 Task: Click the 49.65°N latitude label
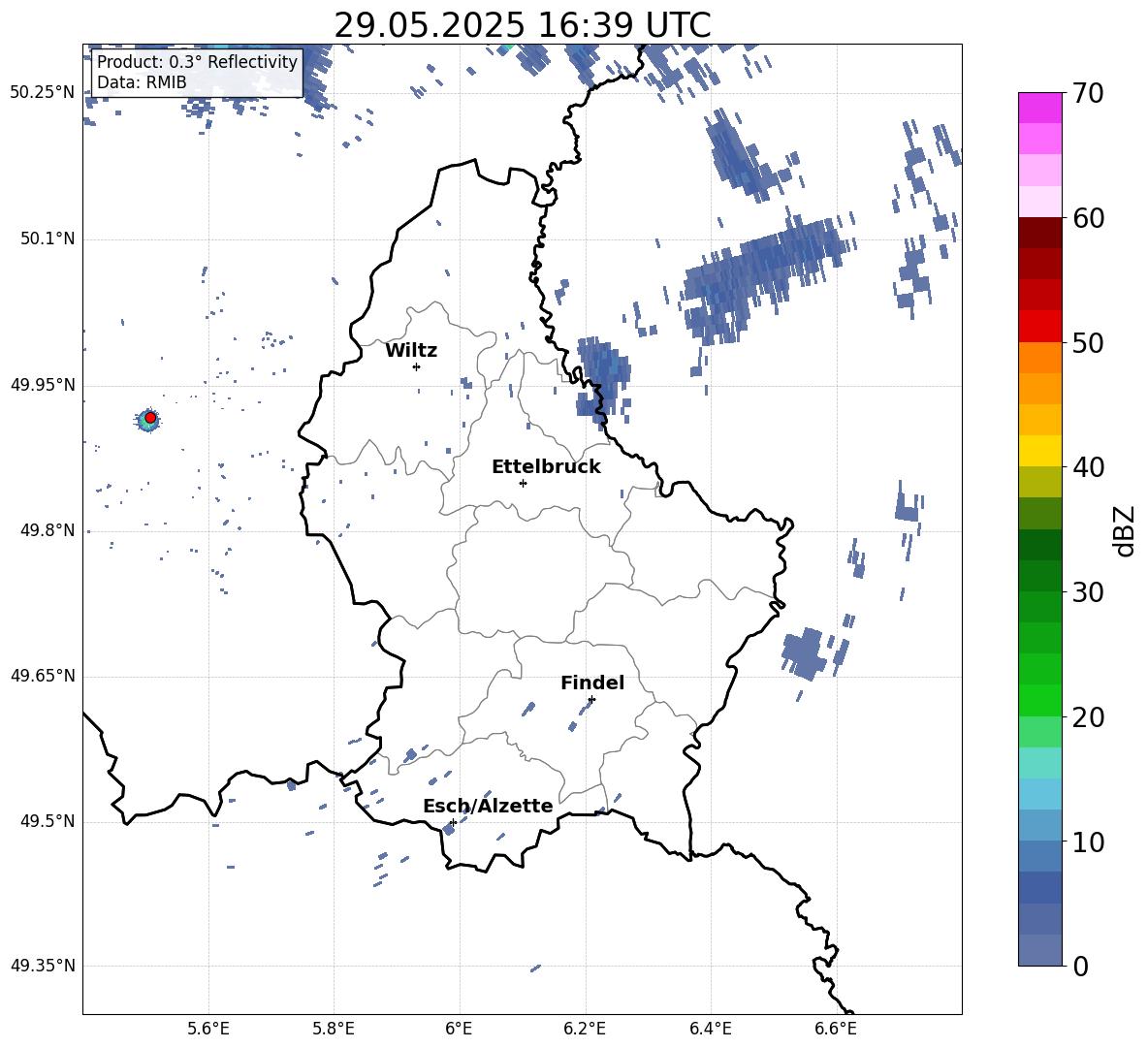(43, 676)
